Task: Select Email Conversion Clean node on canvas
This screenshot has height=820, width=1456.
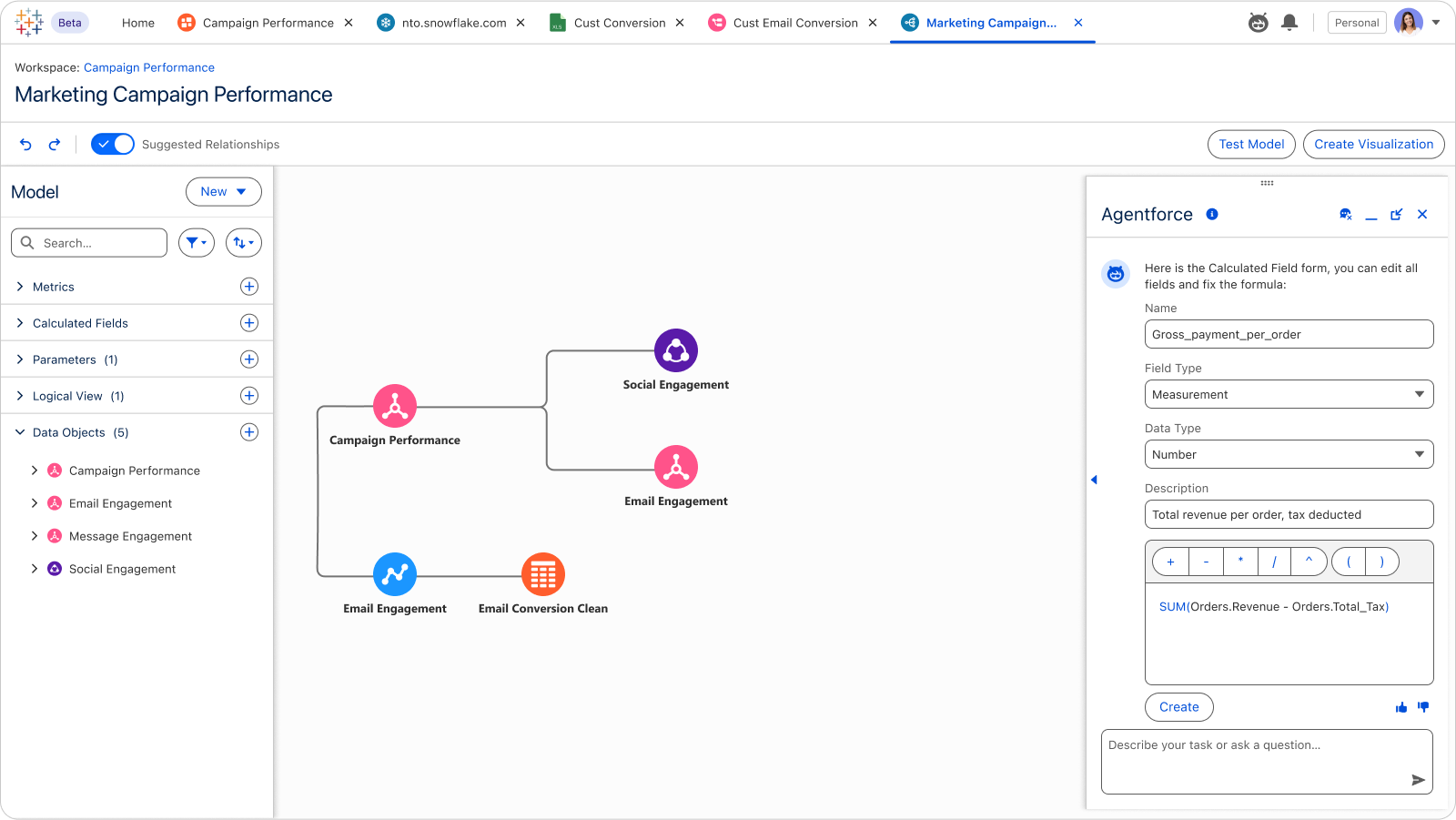Action: [543, 574]
